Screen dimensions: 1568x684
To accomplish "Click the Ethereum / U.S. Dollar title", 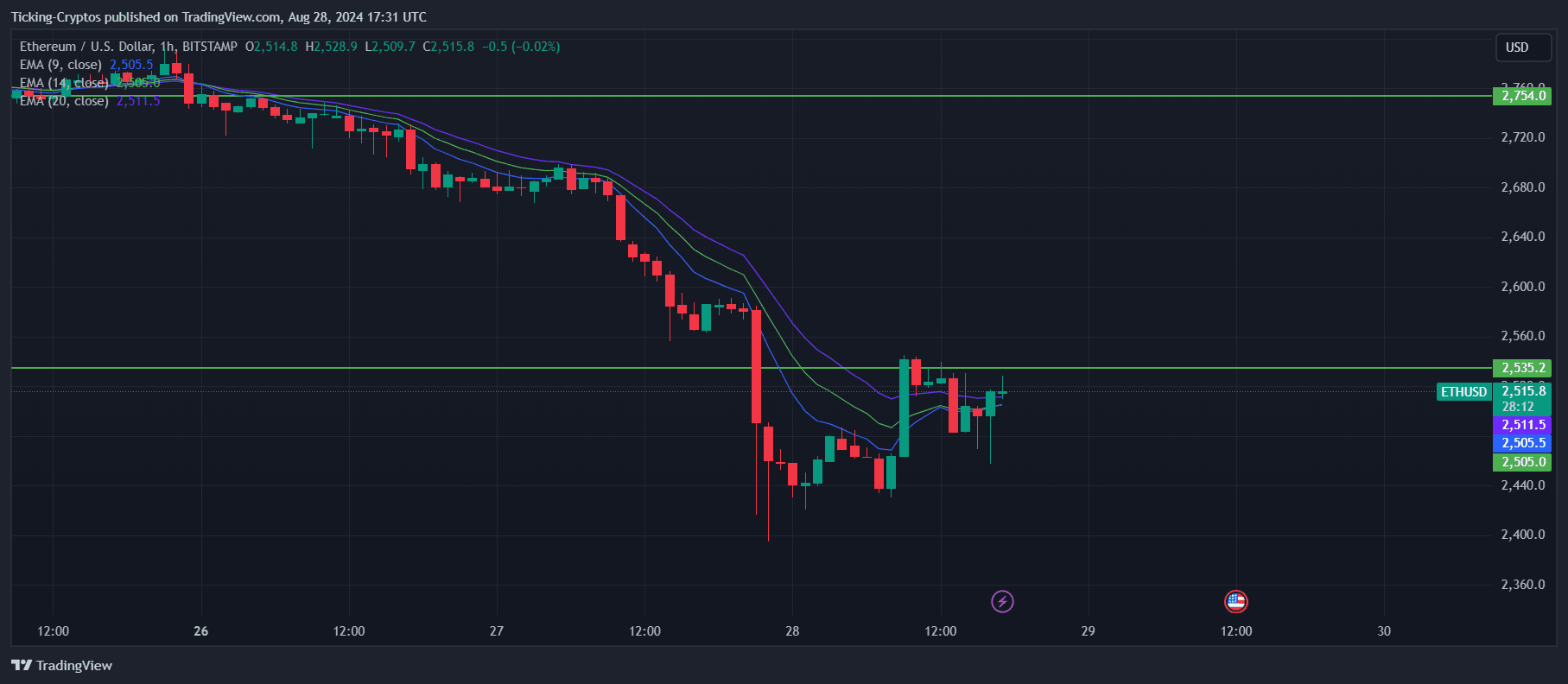I will 128,47.
